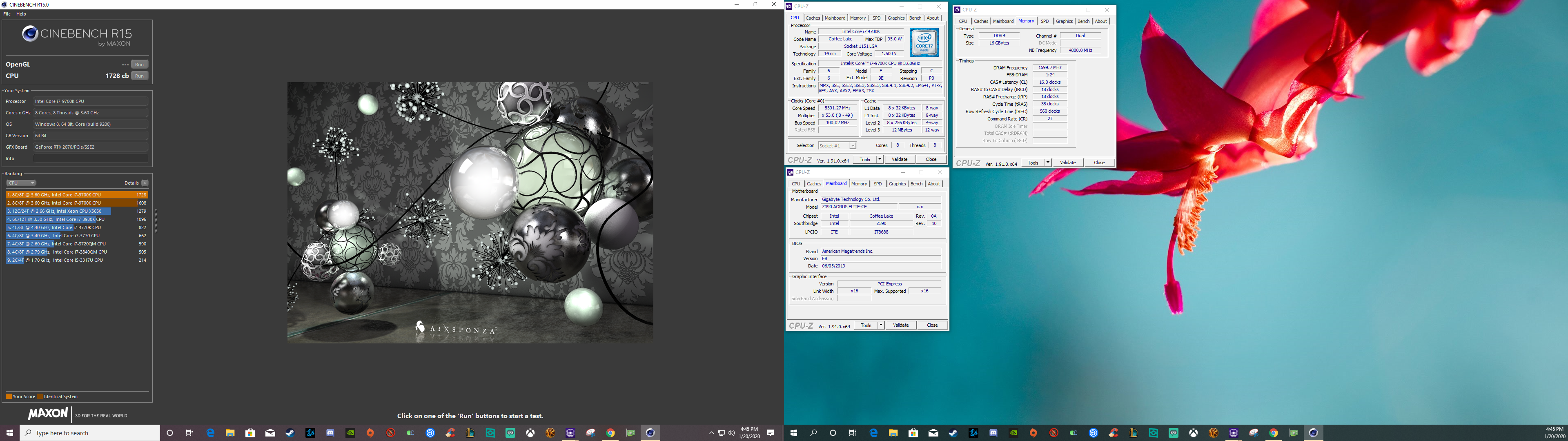Select the top ranking row scoring 1728
The width and height of the screenshot is (1568, 441).
tap(77, 195)
